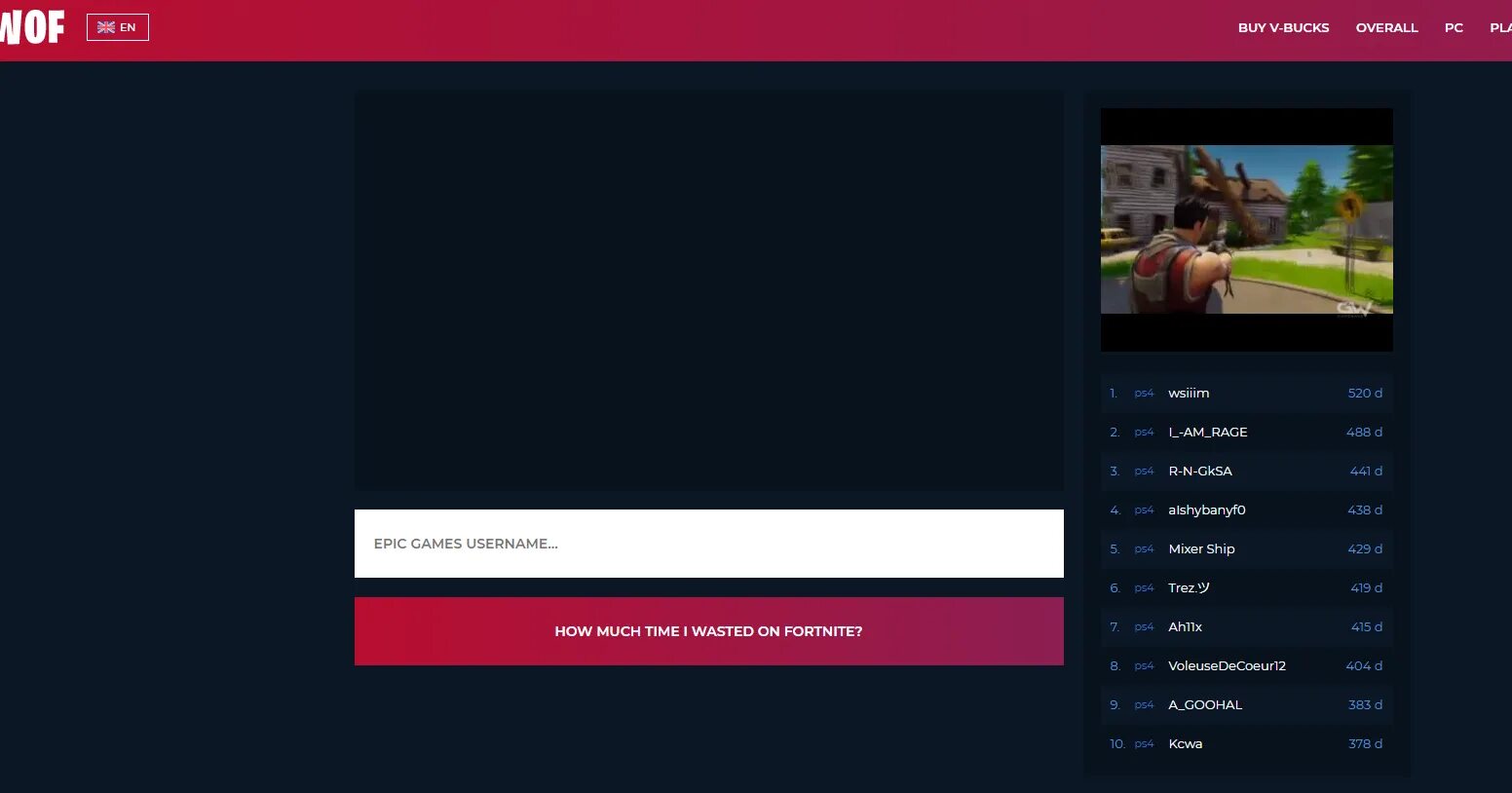Open player A_GOOHAL profile

1205,705
